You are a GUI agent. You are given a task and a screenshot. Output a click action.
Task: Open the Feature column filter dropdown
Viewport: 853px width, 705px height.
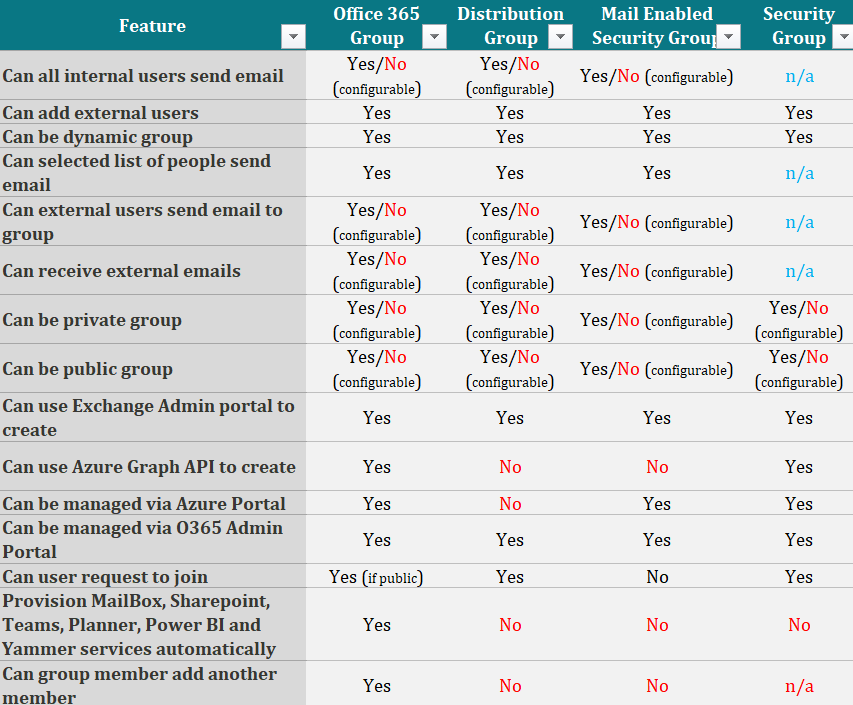pyautogui.click(x=293, y=36)
